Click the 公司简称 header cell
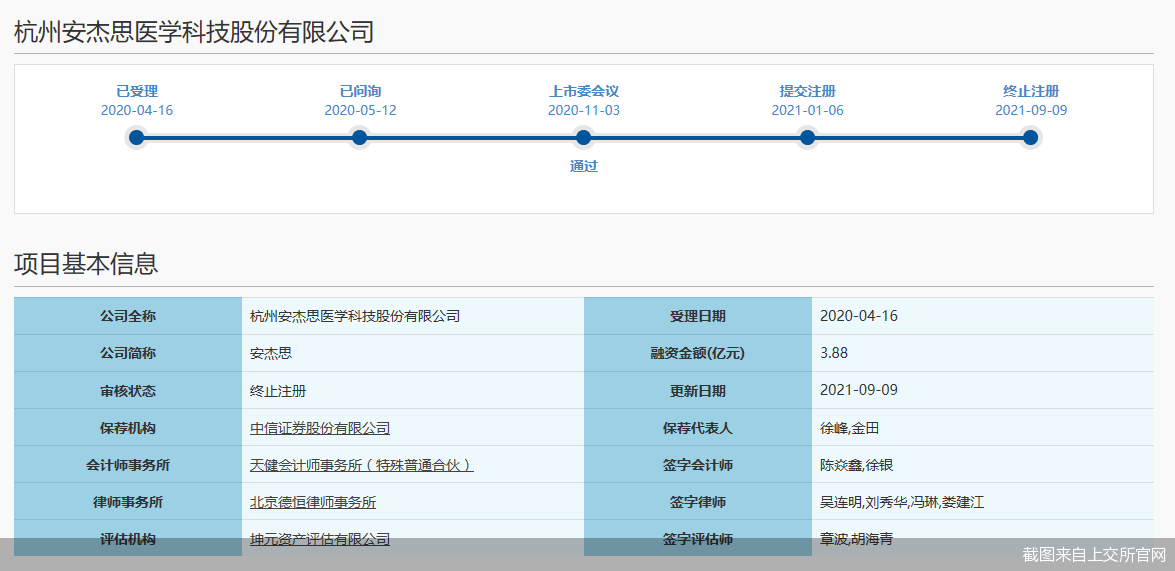This screenshot has width=1175, height=571. click(x=128, y=353)
